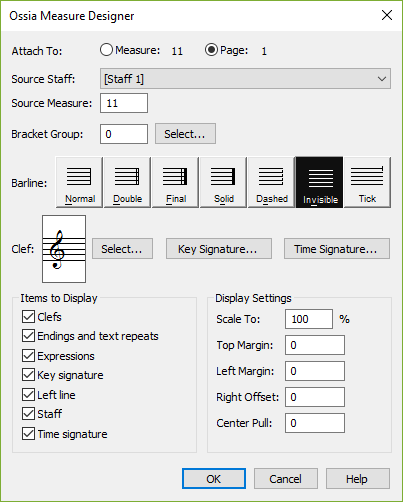Toggle Endings and text repeats checkbox

pyautogui.click(x=28, y=336)
